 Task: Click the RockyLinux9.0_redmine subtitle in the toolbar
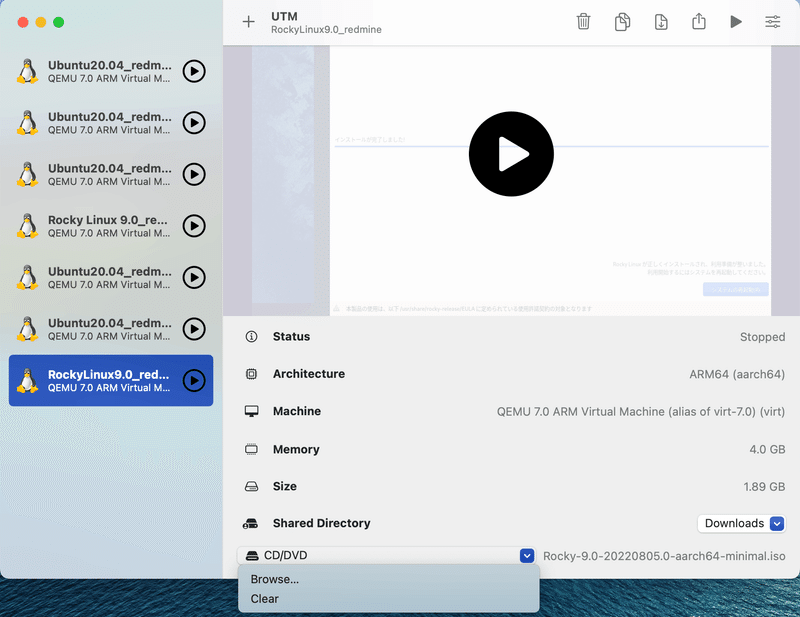(326, 30)
